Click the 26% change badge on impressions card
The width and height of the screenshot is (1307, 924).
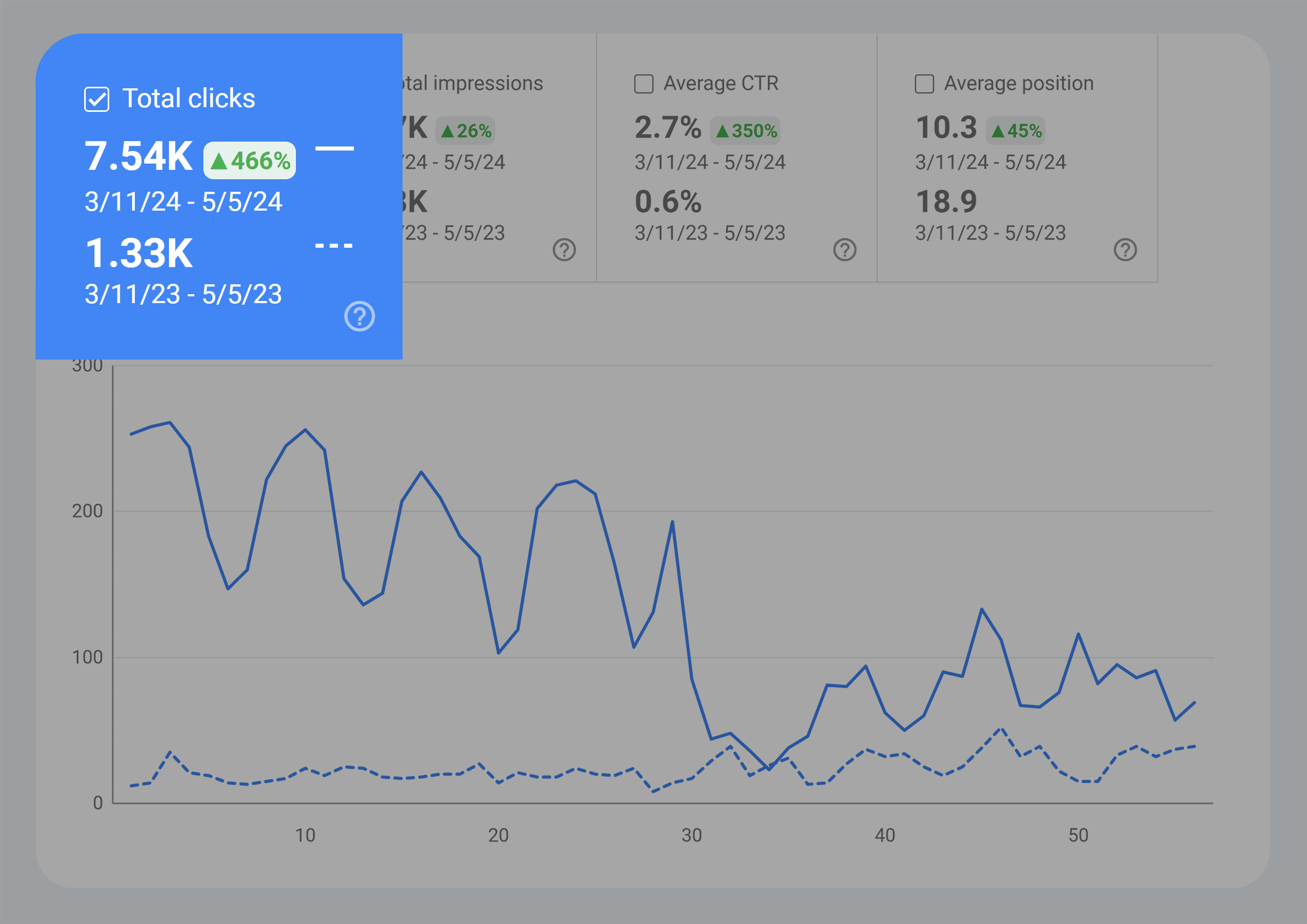pyautogui.click(x=465, y=130)
